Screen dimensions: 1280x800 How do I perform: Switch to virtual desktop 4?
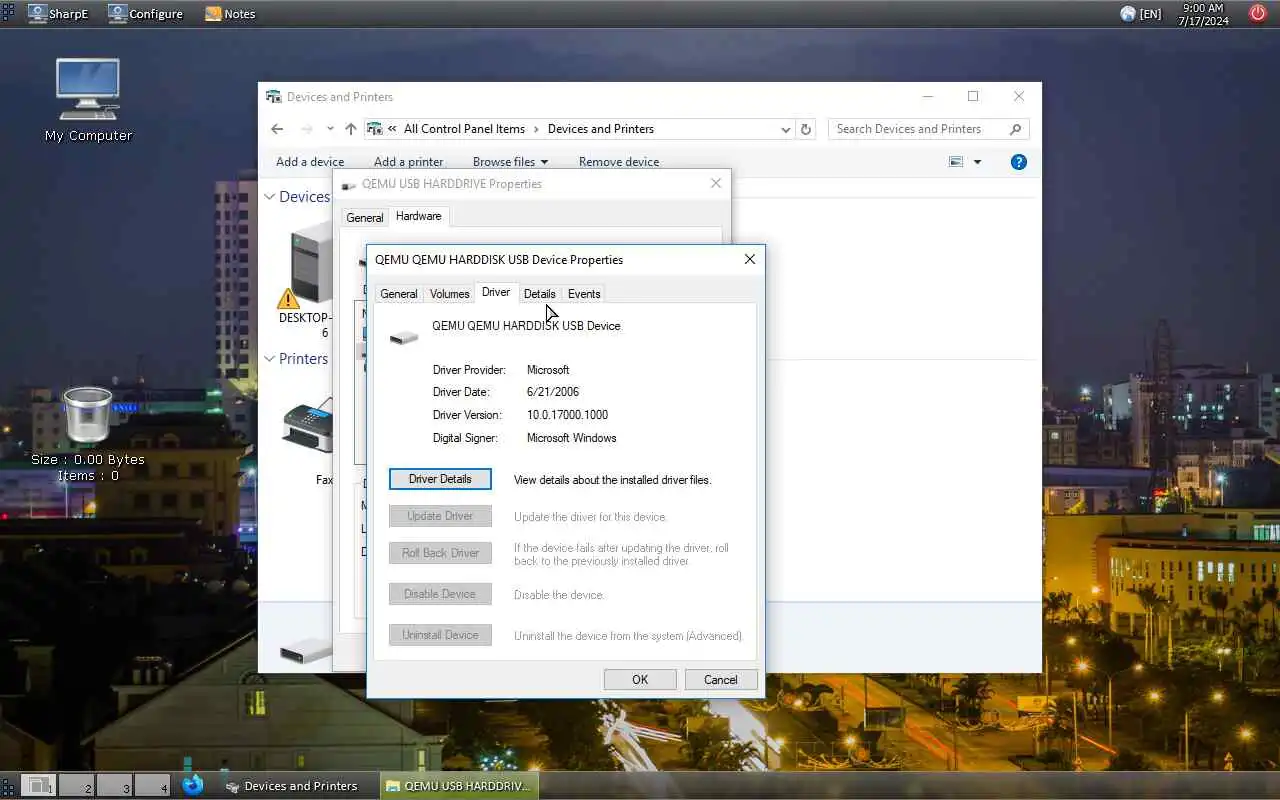click(153, 786)
